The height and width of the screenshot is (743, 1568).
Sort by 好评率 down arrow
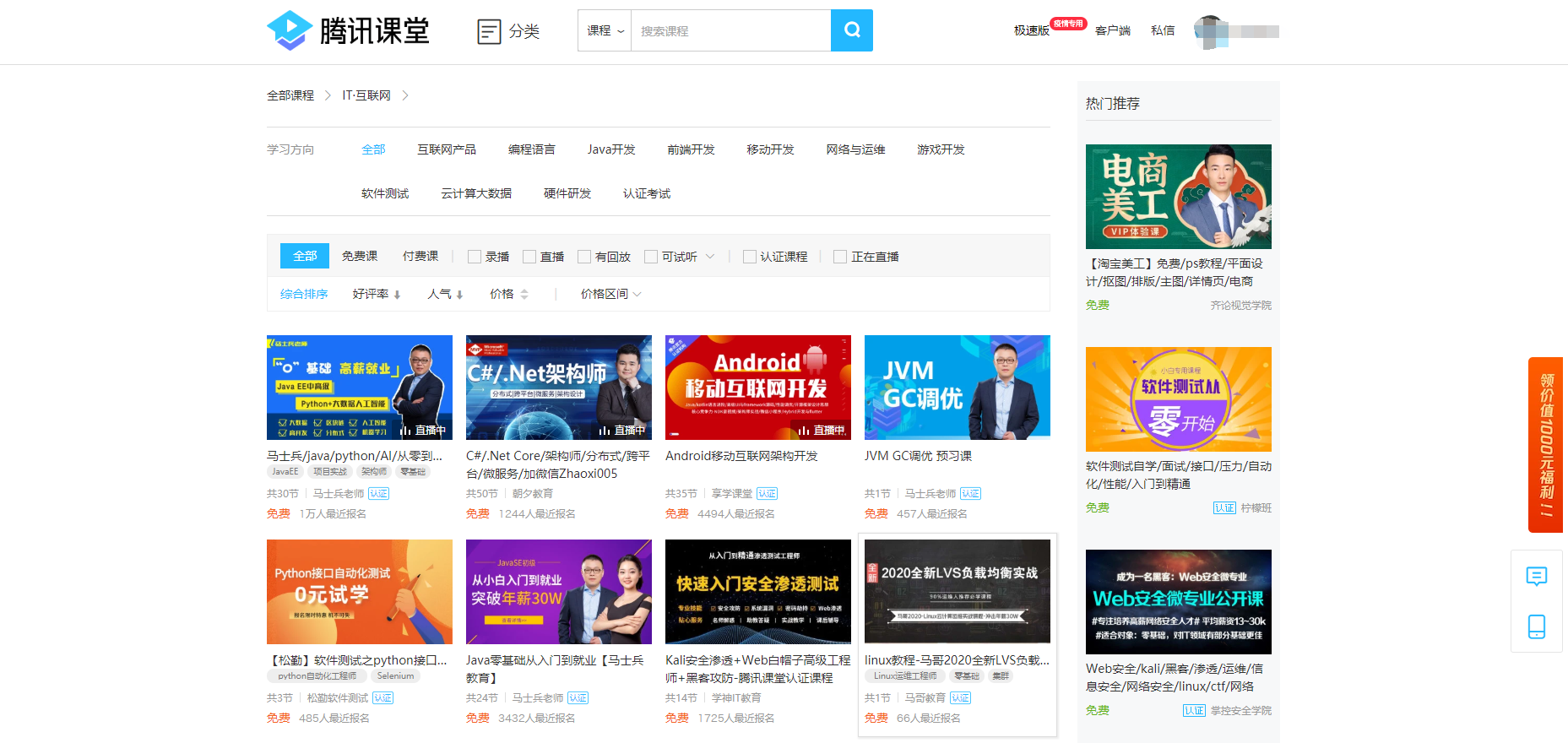click(x=397, y=295)
